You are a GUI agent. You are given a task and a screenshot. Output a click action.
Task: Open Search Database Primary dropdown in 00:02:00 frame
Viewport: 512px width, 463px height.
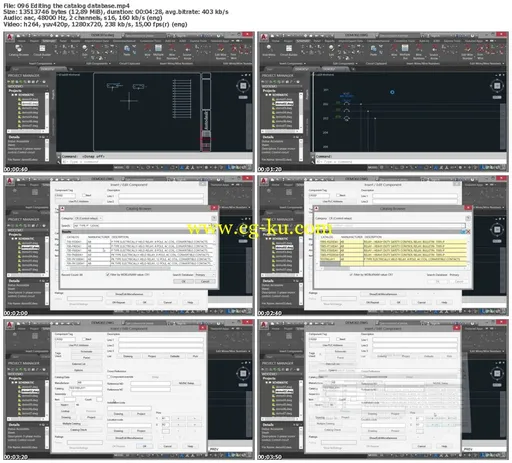[205, 275]
